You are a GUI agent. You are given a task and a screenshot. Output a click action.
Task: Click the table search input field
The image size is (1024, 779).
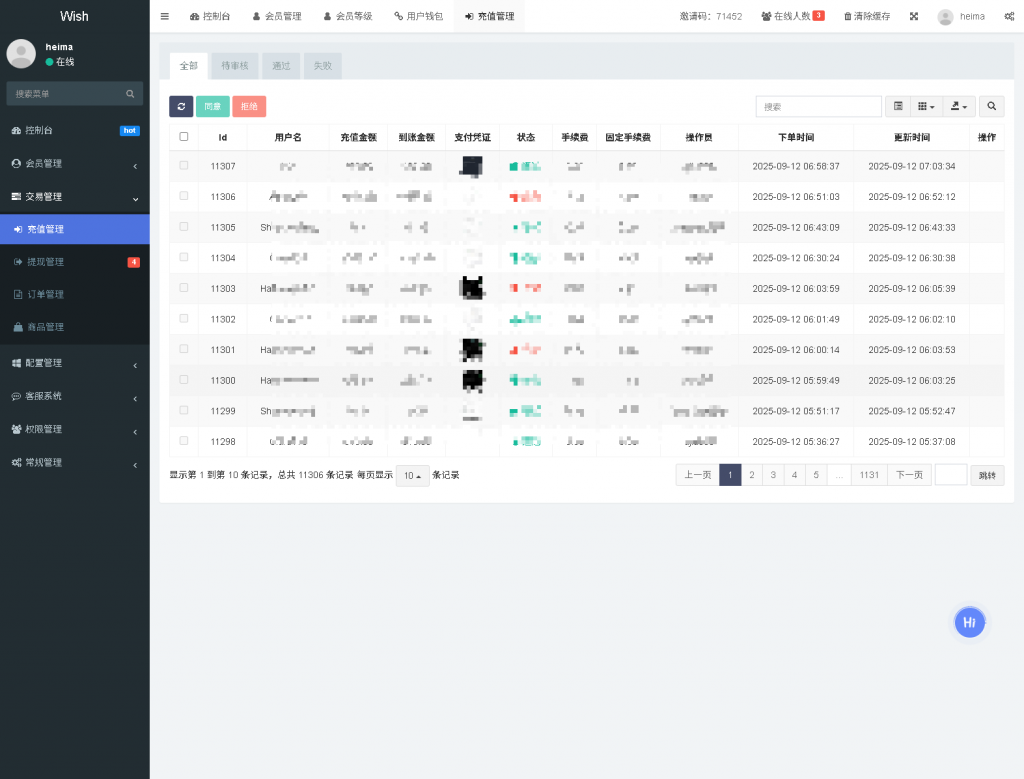click(x=818, y=107)
